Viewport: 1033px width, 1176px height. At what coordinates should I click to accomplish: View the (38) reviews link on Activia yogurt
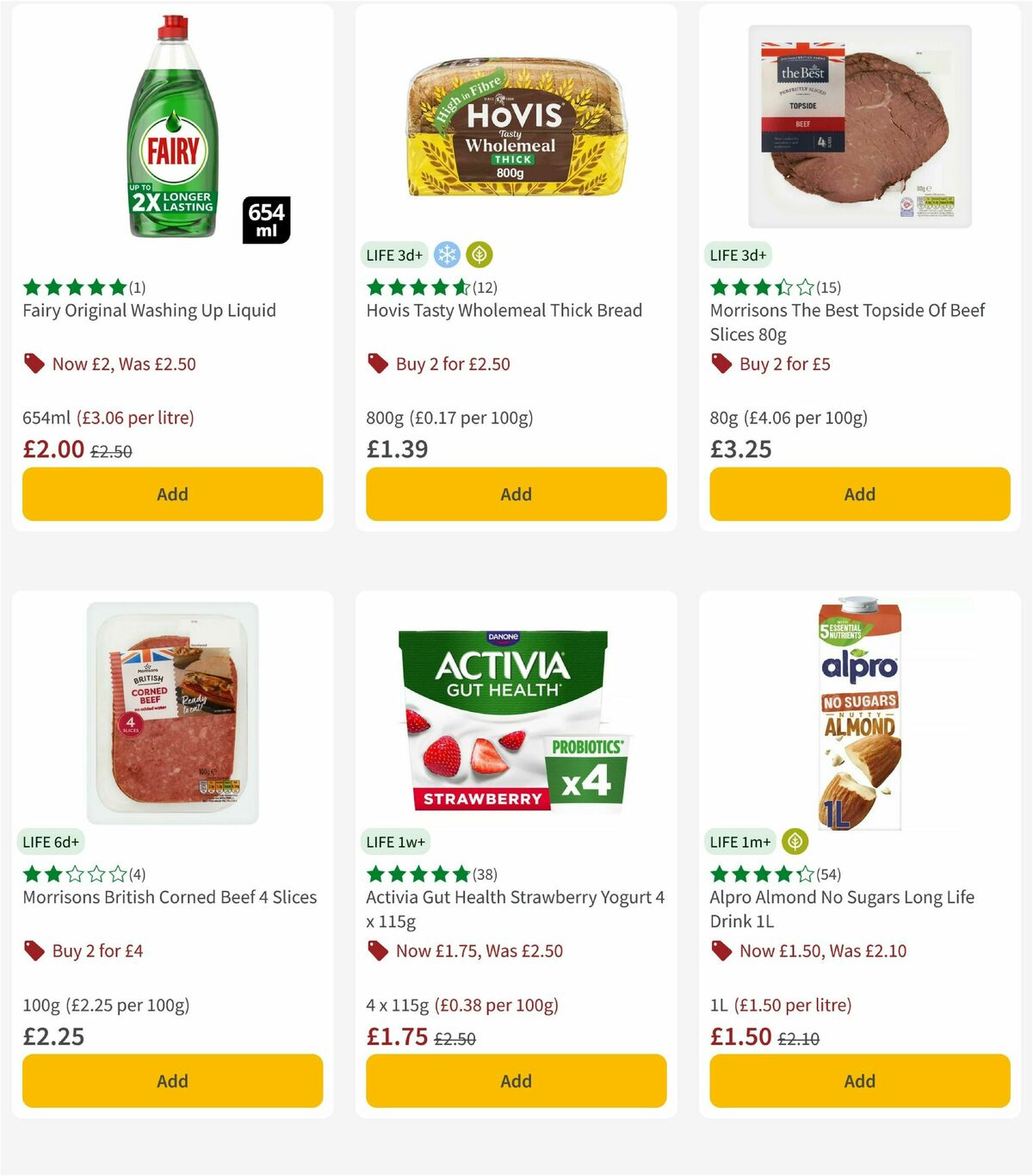point(483,873)
